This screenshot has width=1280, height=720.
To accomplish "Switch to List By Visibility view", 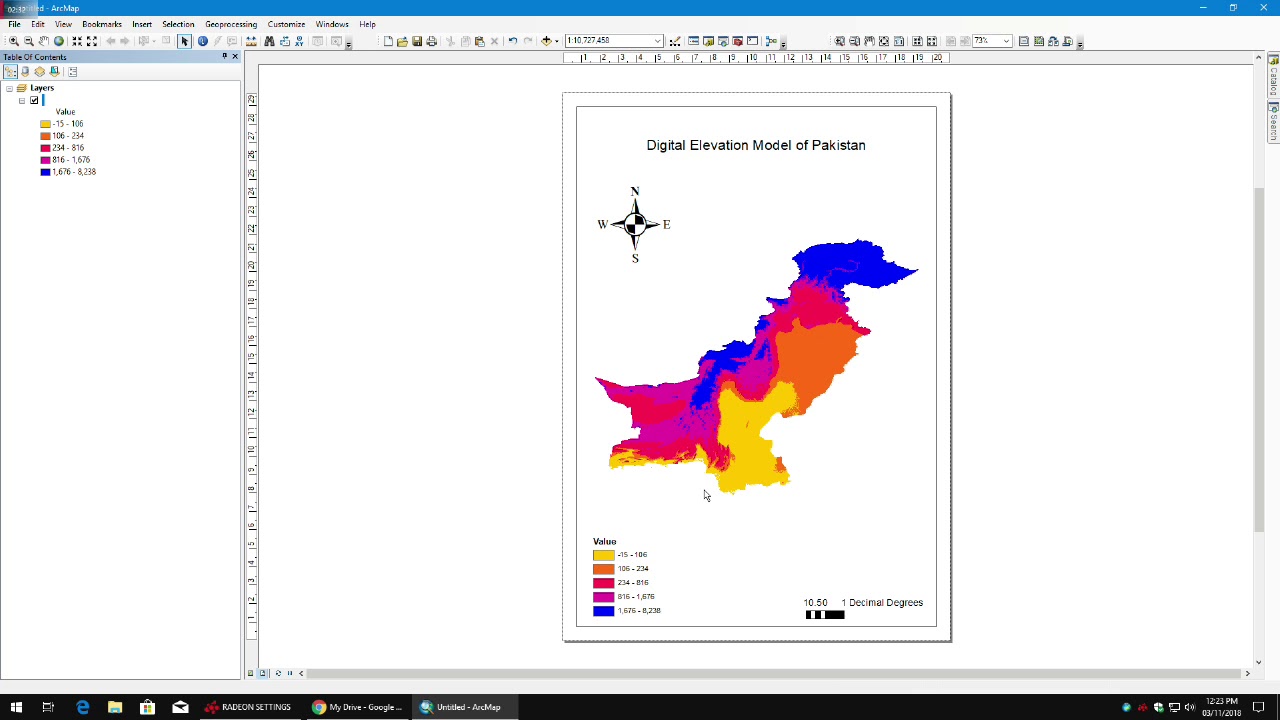I will pyautogui.click(x=40, y=71).
